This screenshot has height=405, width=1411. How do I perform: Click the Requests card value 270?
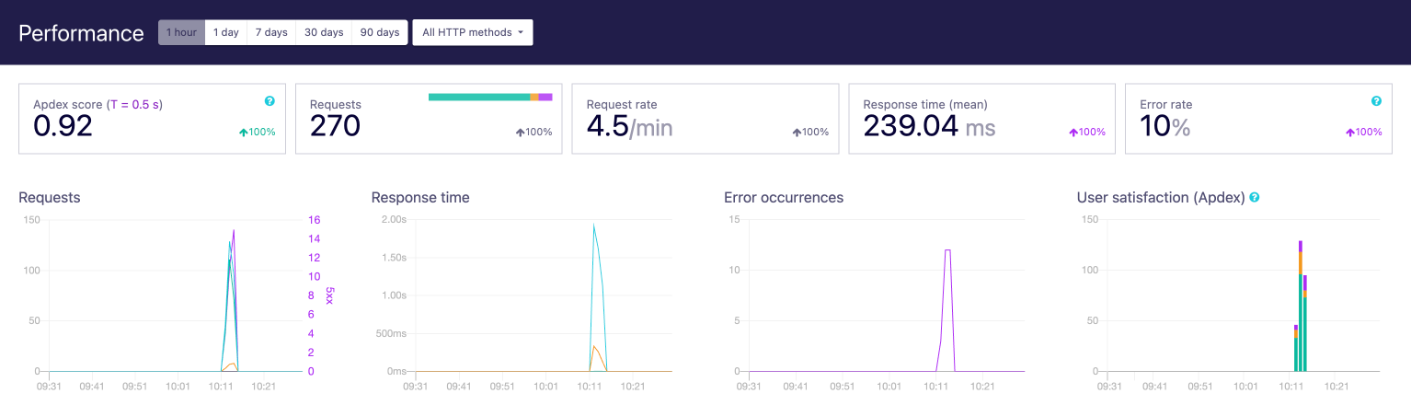click(x=335, y=127)
